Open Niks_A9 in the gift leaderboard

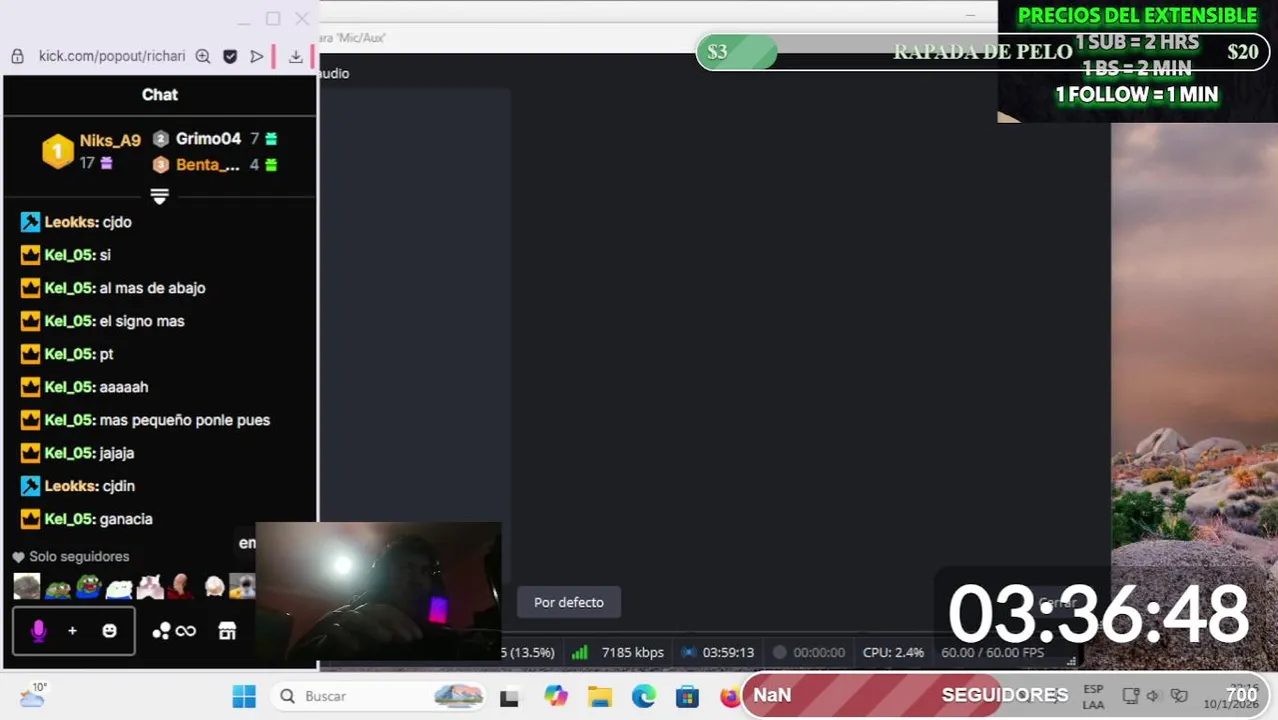point(110,141)
